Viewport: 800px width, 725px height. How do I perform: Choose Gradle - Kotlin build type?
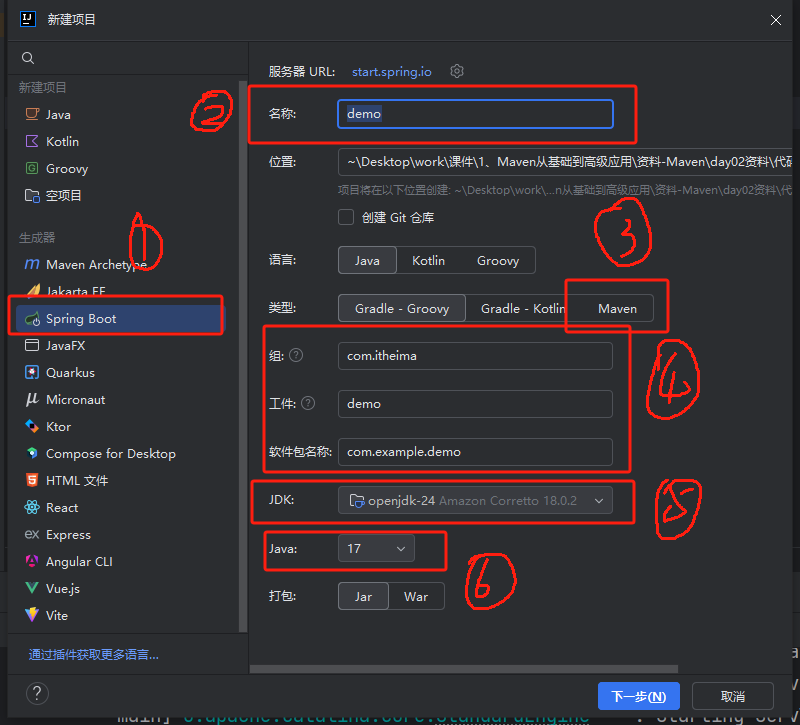pyautogui.click(x=522, y=309)
